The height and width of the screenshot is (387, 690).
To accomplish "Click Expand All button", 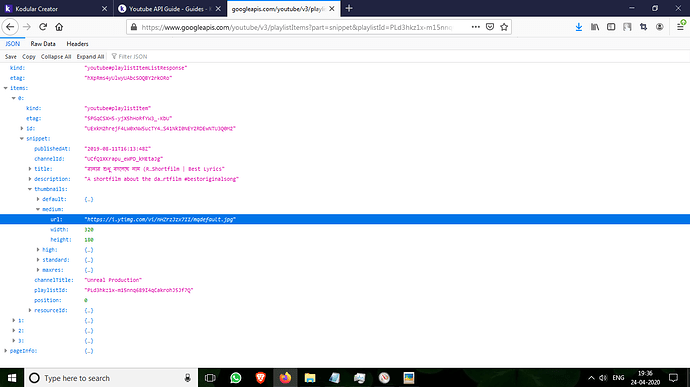I will point(90,56).
